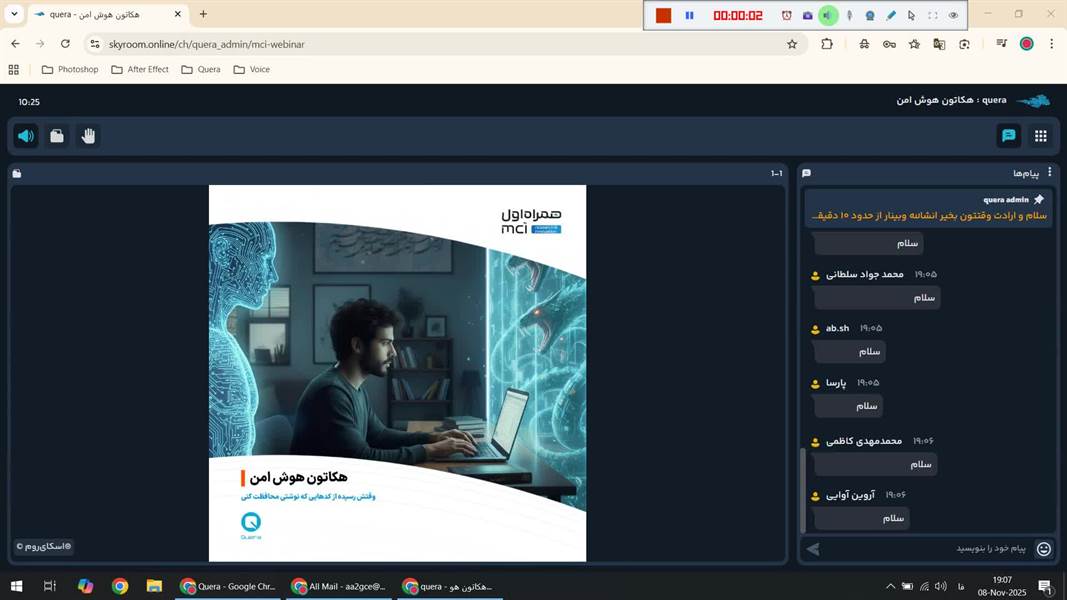The image size is (1067, 600).
Task: Open the messages panel three-dot menu
Action: (x=1049, y=173)
